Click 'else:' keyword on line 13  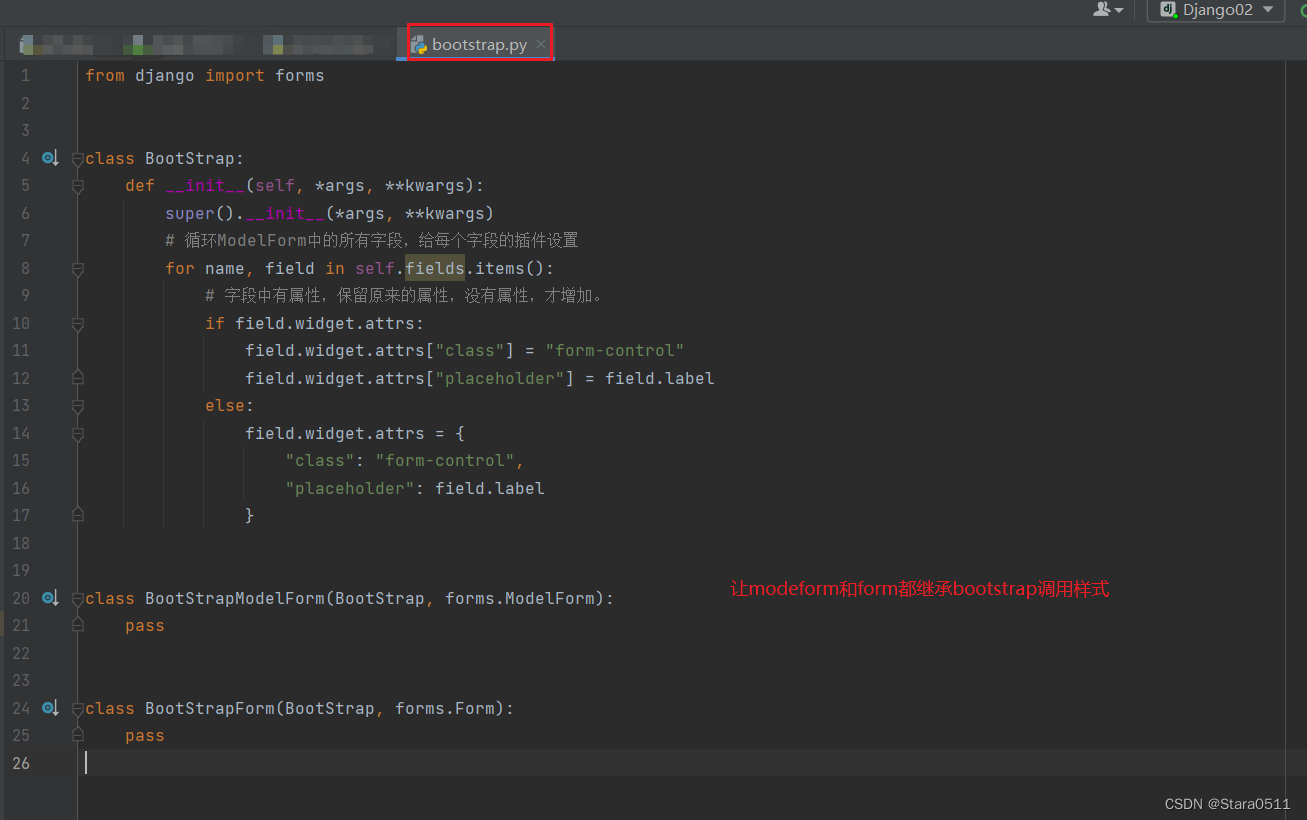pyautogui.click(x=230, y=406)
